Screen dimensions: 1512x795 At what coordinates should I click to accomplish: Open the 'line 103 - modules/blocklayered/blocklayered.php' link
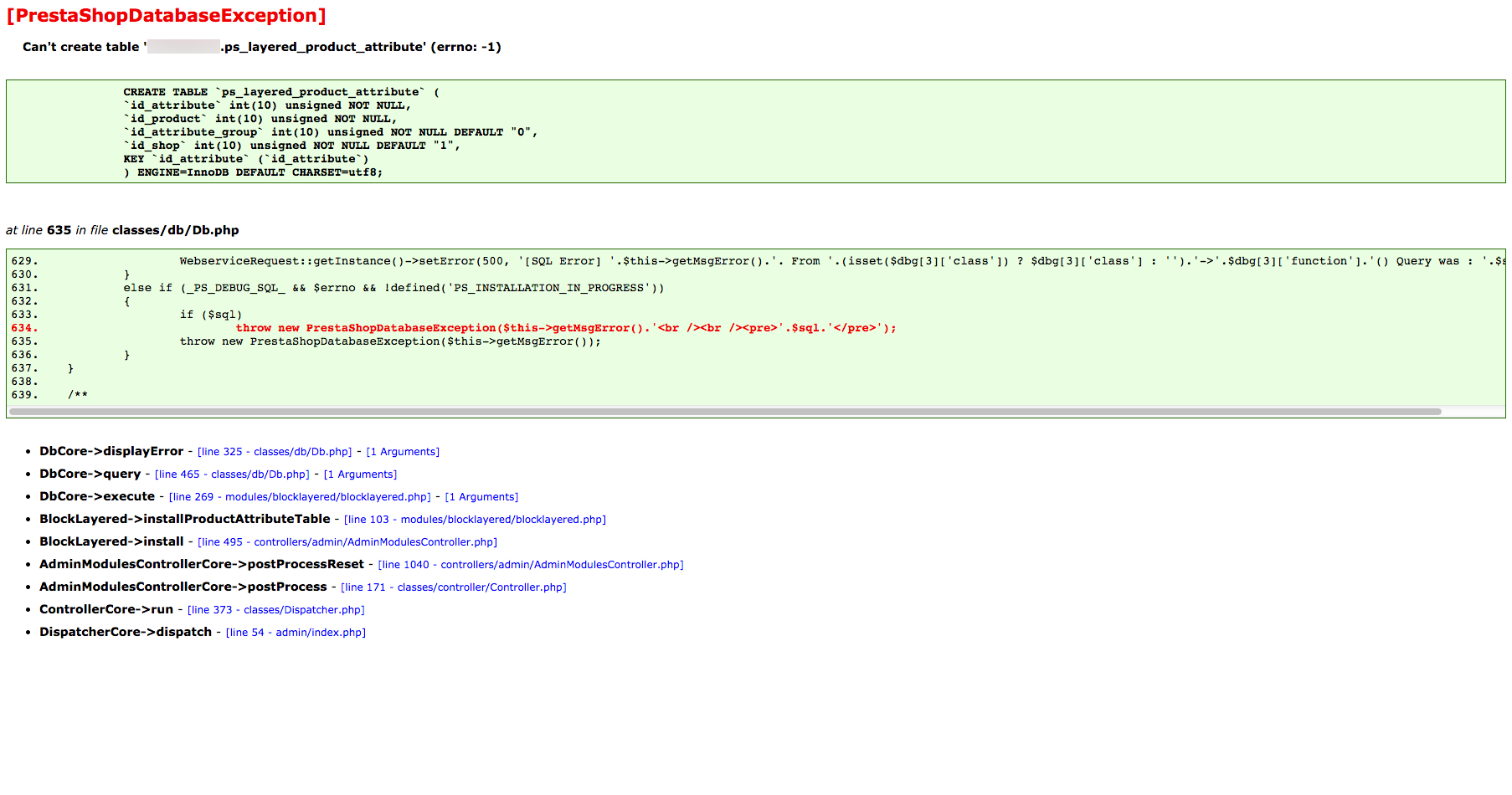point(475,520)
